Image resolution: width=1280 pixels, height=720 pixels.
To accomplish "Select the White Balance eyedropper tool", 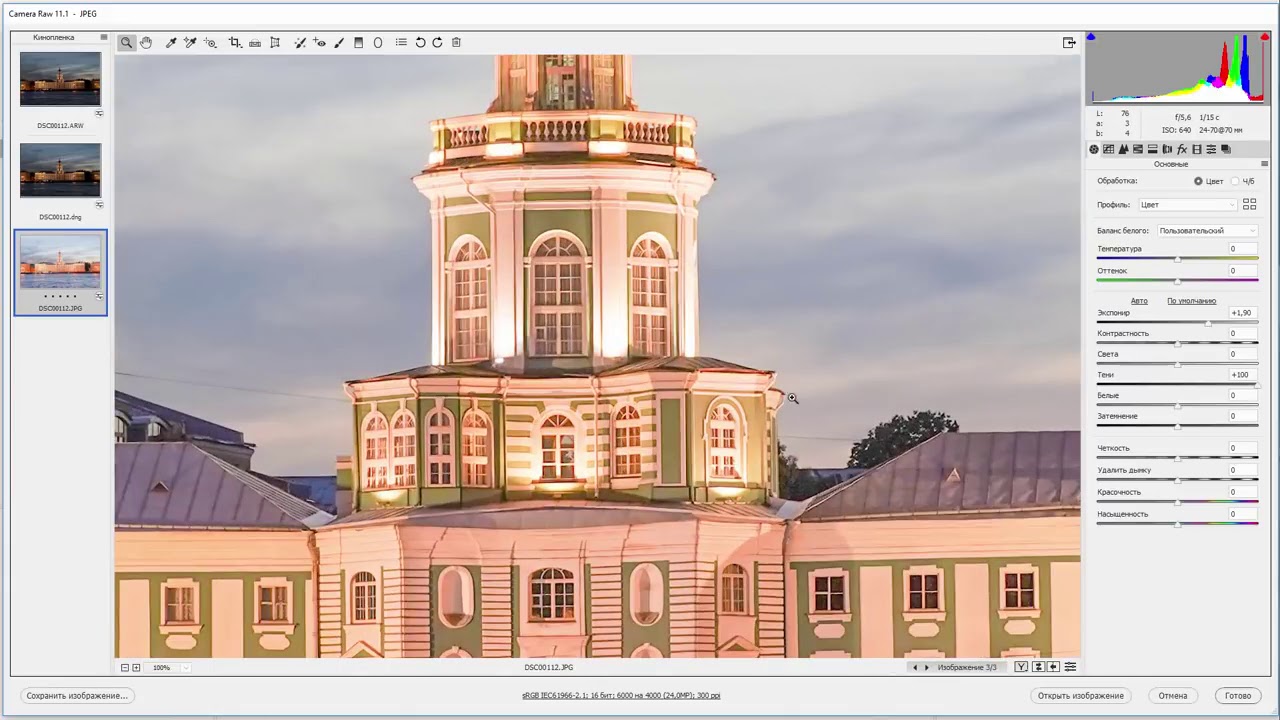I will click(x=171, y=43).
